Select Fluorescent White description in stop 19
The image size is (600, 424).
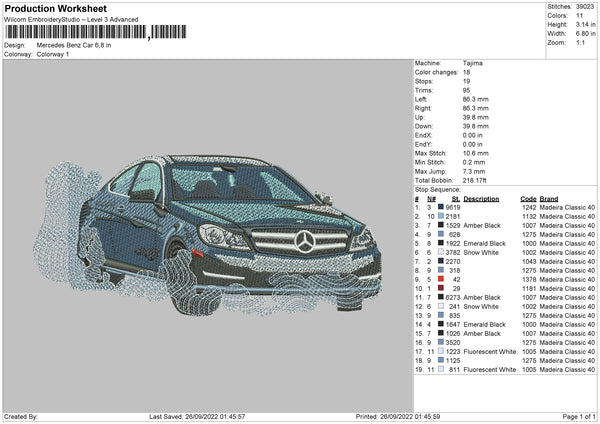pyautogui.click(x=490, y=370)
